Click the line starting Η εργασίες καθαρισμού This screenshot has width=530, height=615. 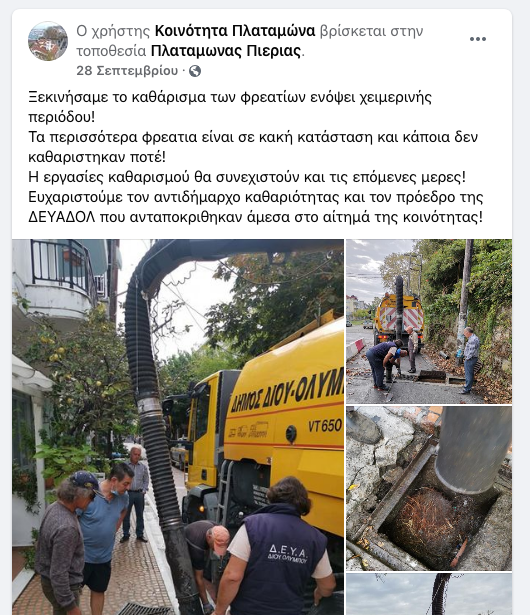247,177
